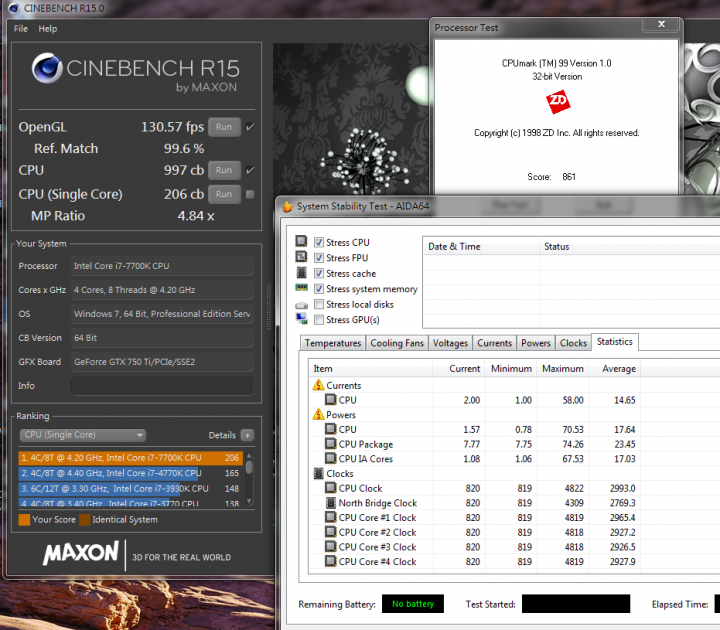Click the icon next to CPU Core #4 Clock

pyautogui.click(x=331, y=561)
